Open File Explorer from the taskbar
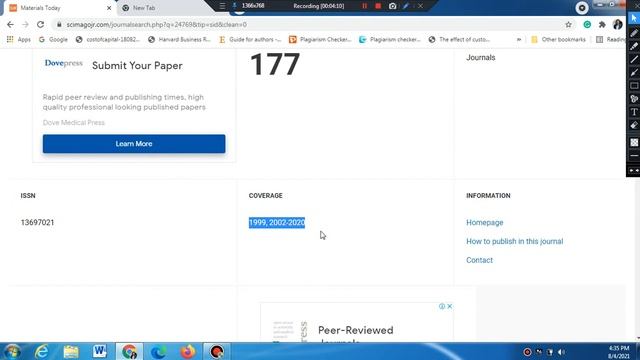Screen dimensions: 640x360 tap(71, 351)
